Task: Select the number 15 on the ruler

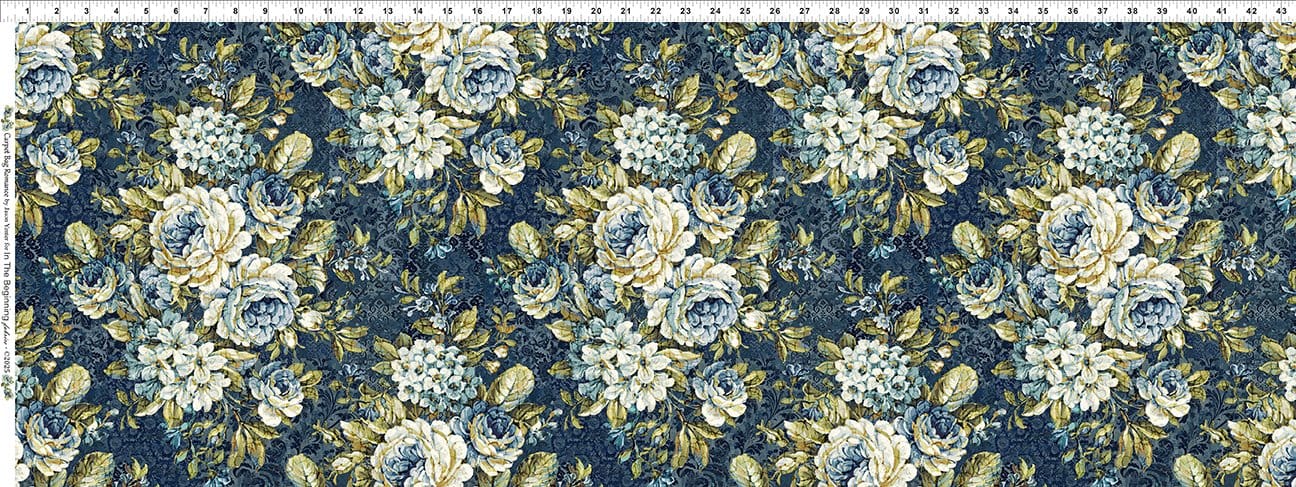Action: [446, 11]
